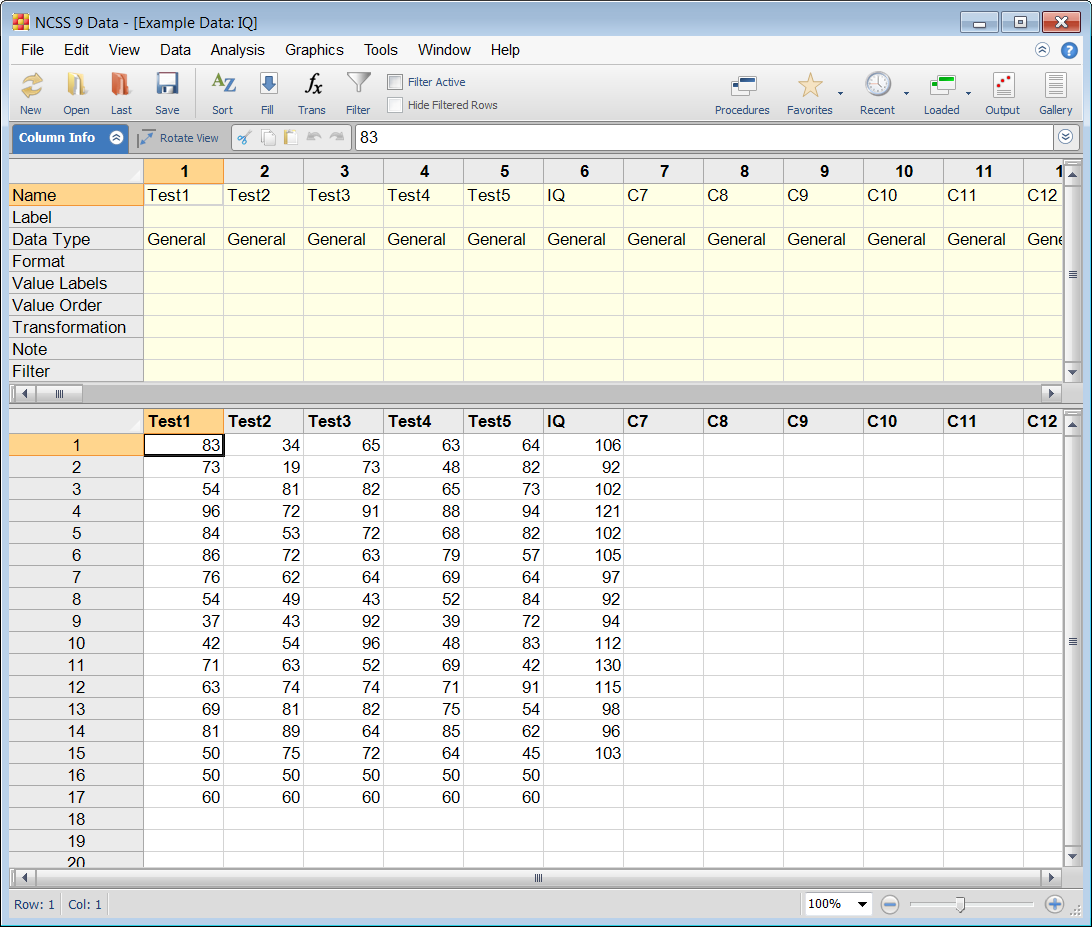
Task: Click the data grid horizontal scrollbar right arrow
Action: (1051, 878)
